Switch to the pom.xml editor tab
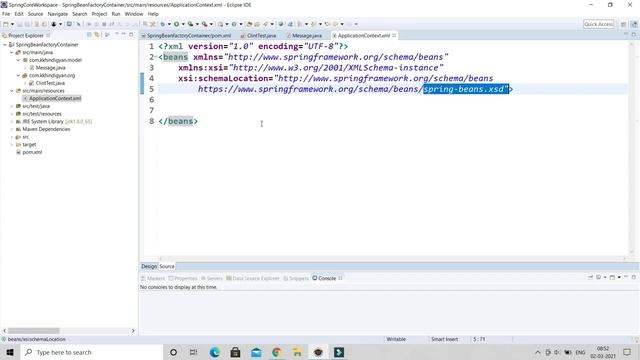Image resolution: width=640 pixels, height=360 pixels. coord(187,36)
